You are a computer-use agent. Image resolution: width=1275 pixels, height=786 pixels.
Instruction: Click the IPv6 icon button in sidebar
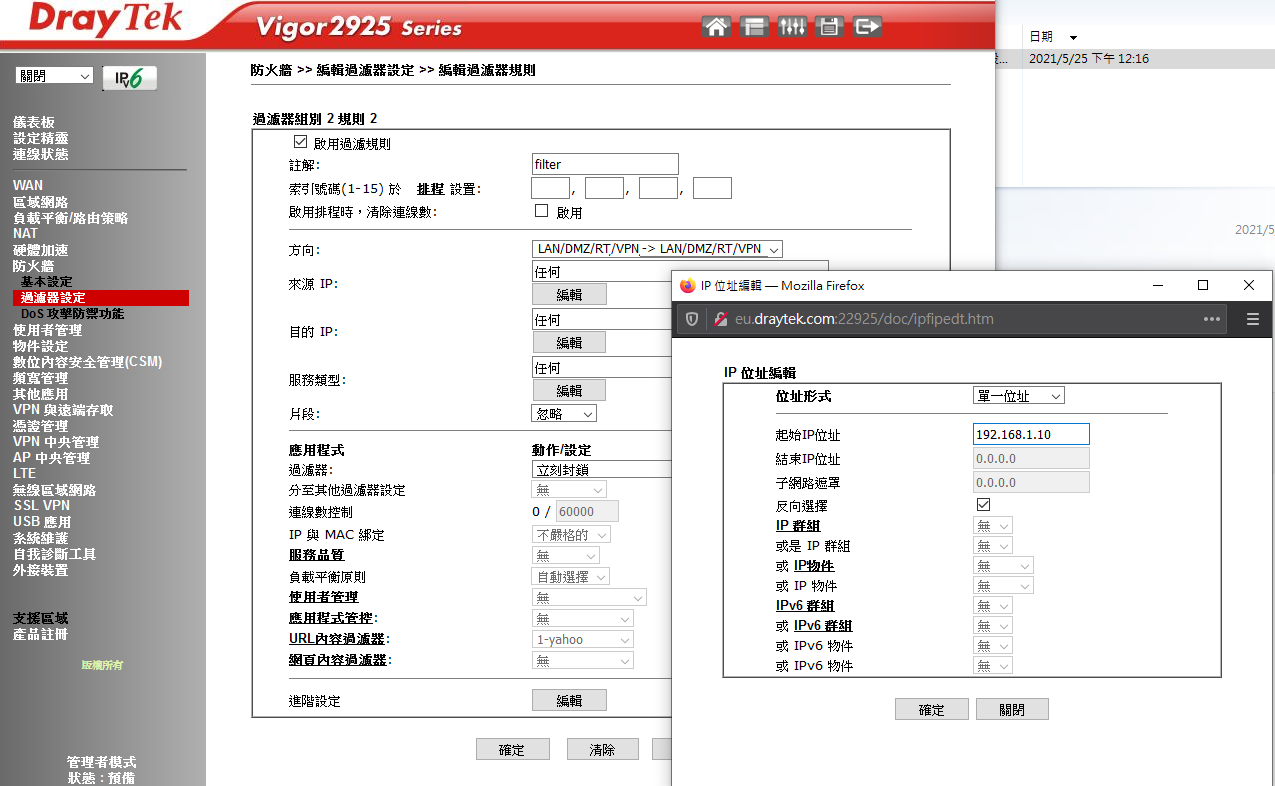pos(129,78)
